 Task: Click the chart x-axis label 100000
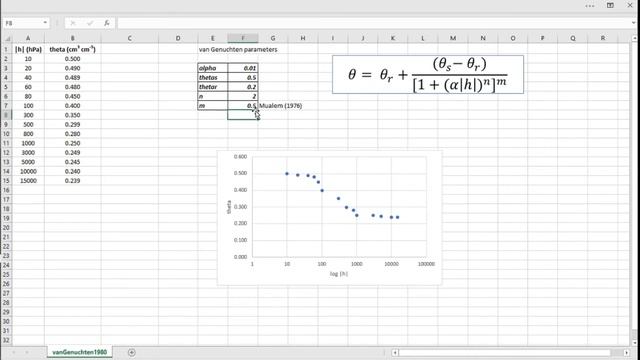pyautogui.click(x=426, y=264)
